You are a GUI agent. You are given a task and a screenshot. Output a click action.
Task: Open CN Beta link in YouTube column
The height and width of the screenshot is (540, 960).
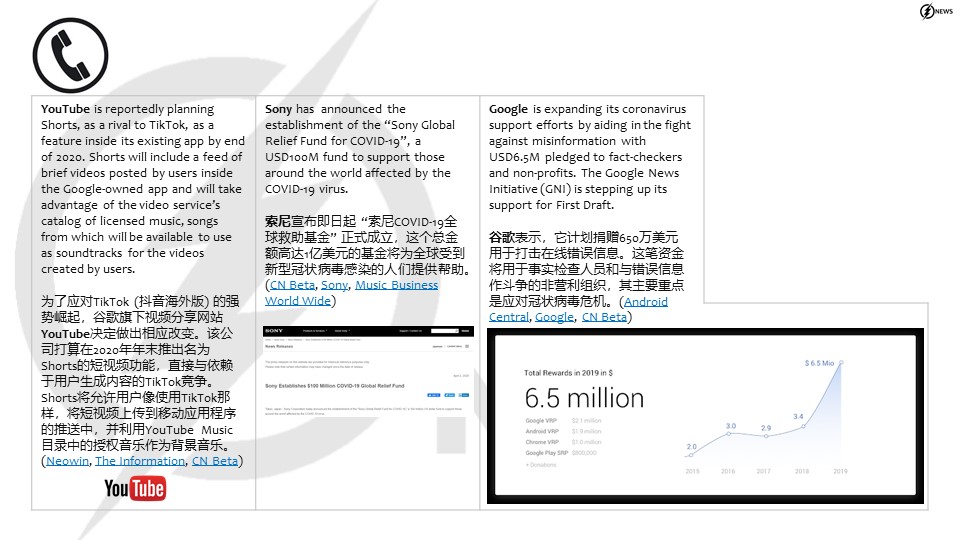point(215,461)
